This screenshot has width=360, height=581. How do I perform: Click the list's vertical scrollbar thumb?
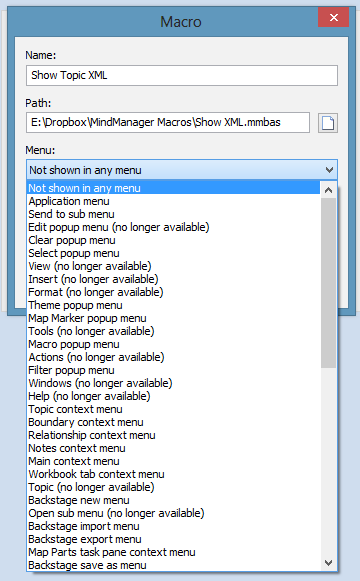pos(329,283)
